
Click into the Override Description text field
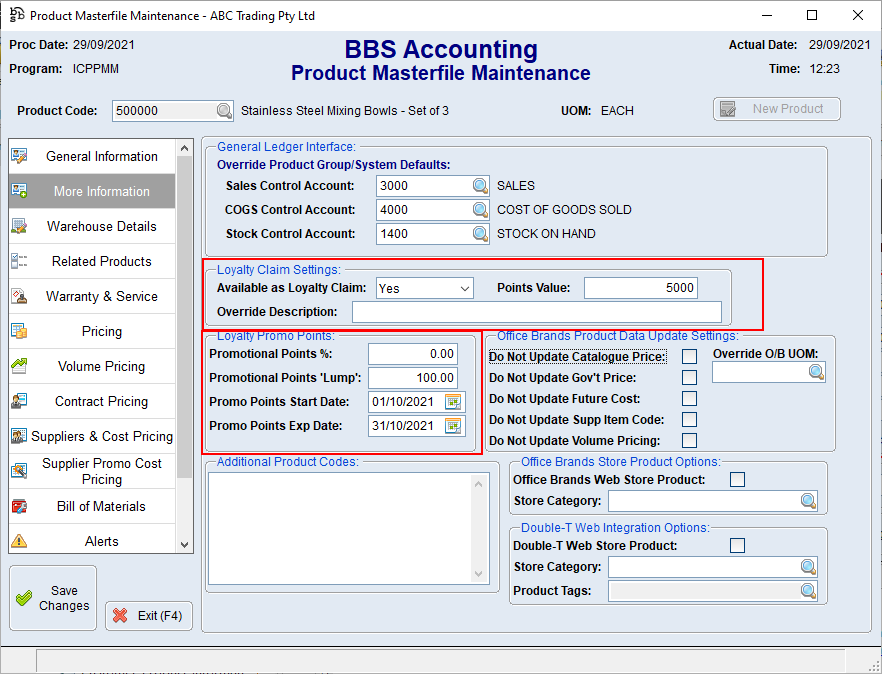pos(536,312)
